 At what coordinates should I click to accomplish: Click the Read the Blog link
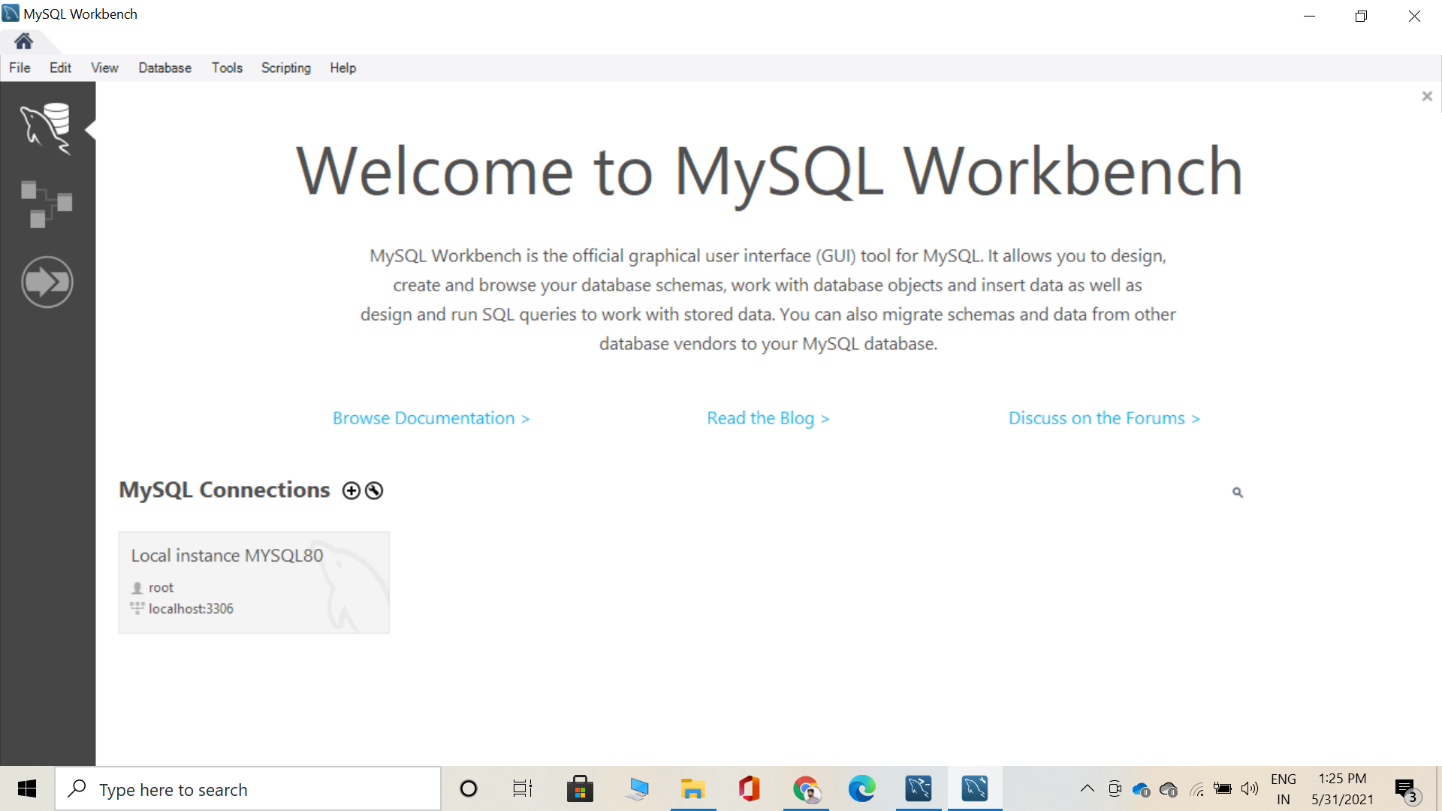pos(768,418)
